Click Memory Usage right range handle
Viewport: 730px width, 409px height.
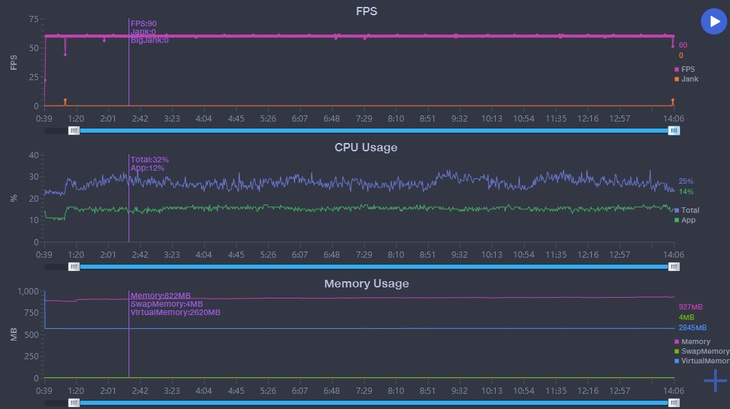[675, 402]
